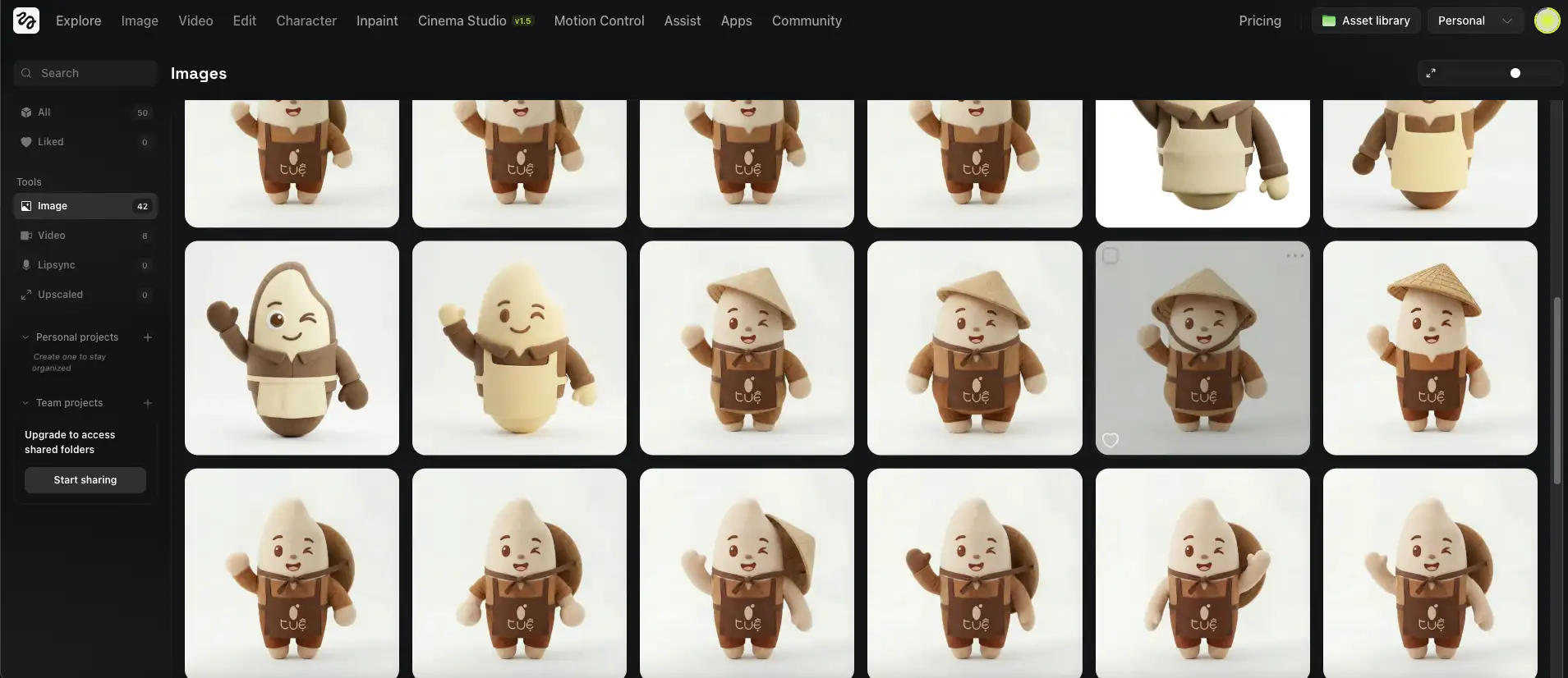Viewport: 1568px width, 678px height.
Task: Click the Higgsfield logo icon
Action: (26, 21)
